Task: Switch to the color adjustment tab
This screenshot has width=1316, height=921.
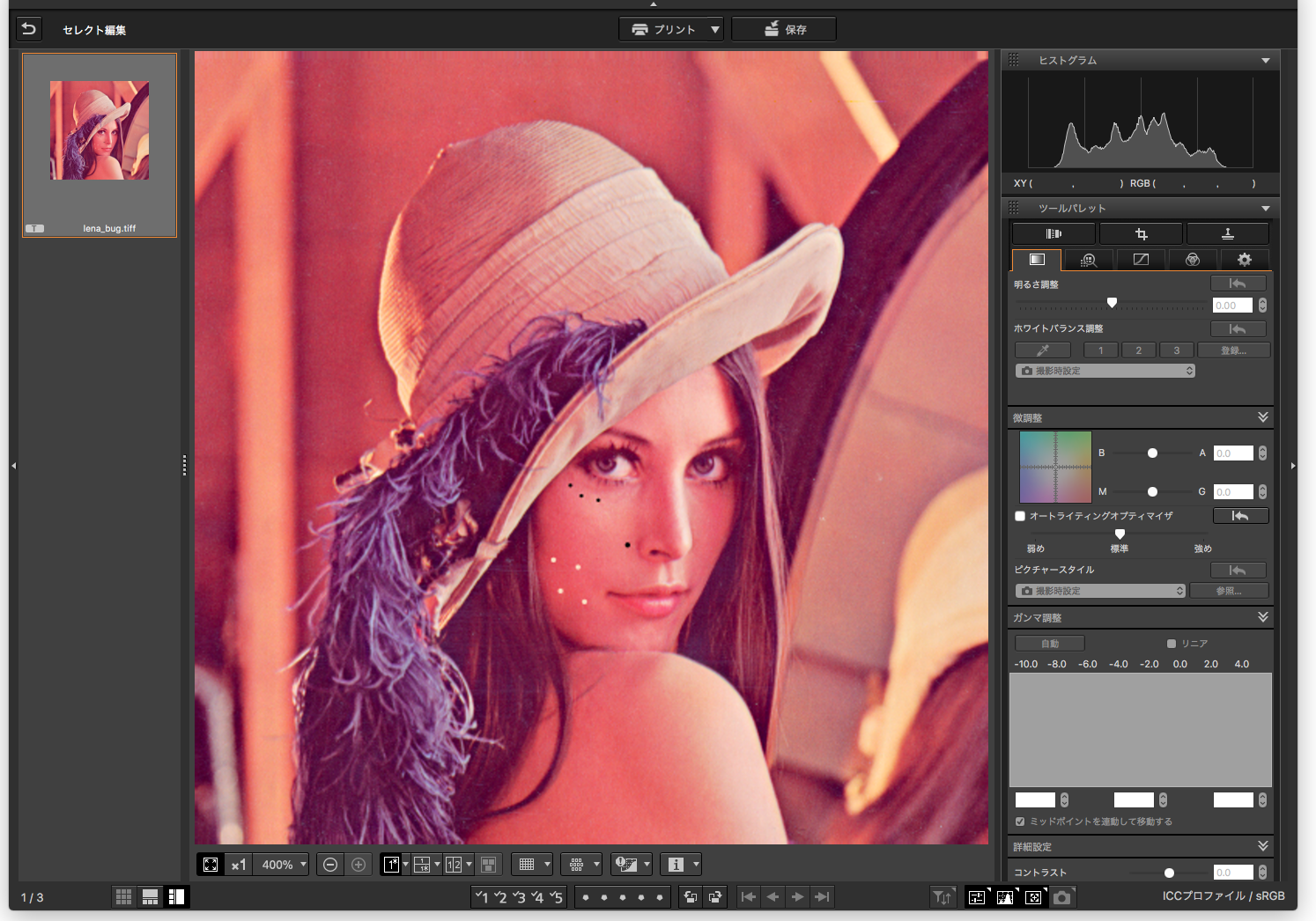Action: click(x=1193, y=260)
